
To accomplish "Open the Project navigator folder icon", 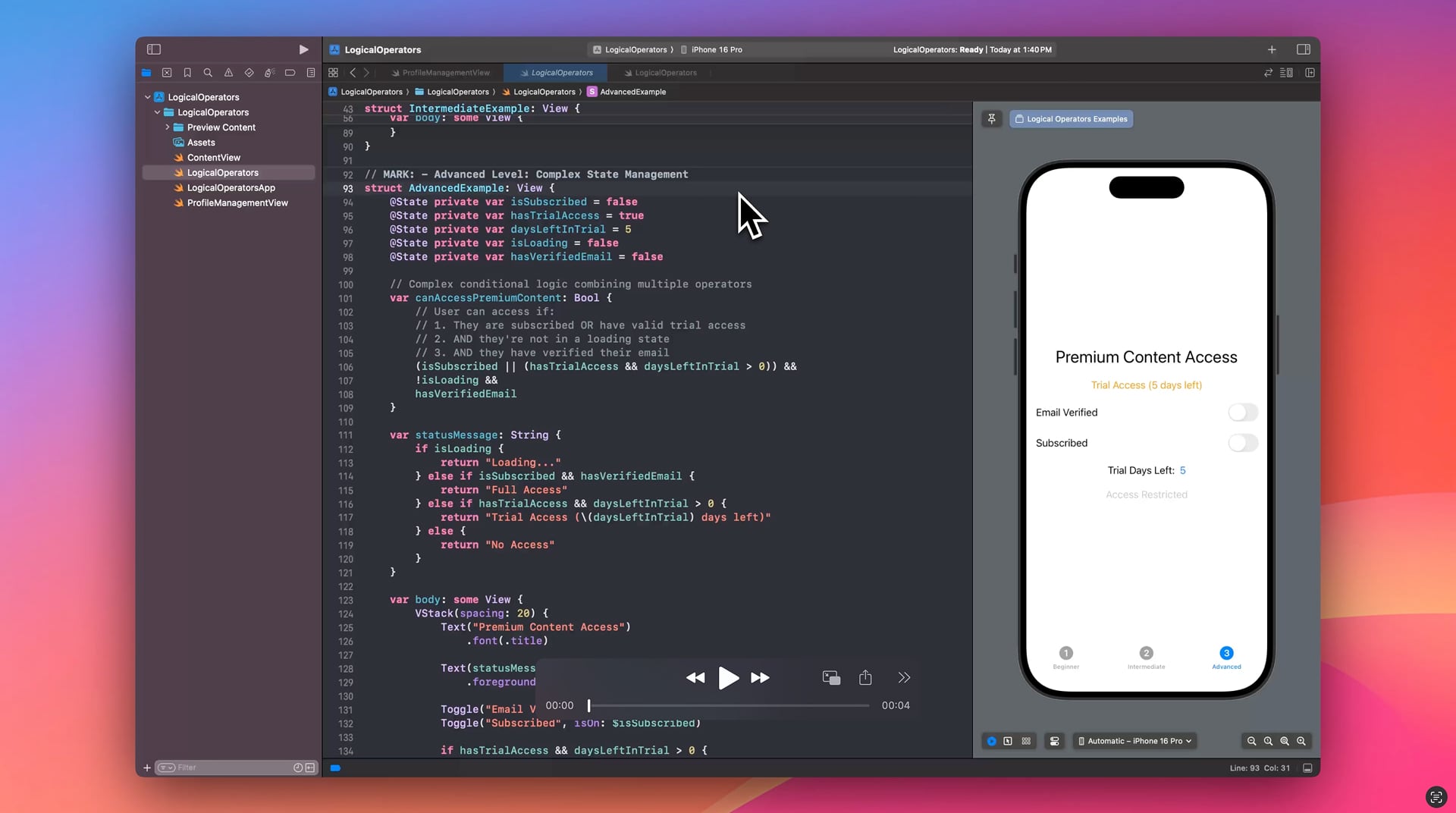I will [146, 73].
